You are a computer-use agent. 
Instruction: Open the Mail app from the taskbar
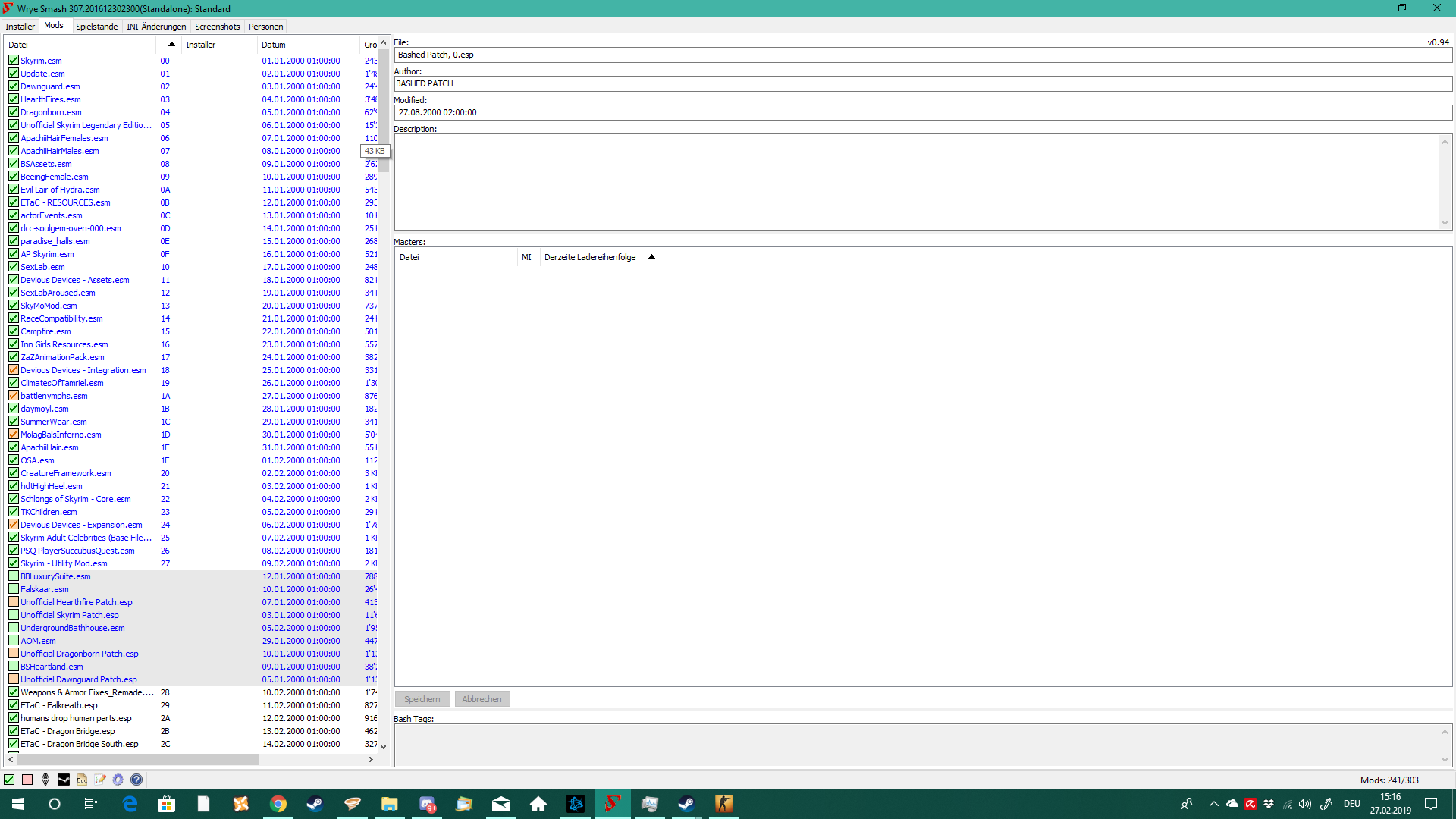pos(501,804)
